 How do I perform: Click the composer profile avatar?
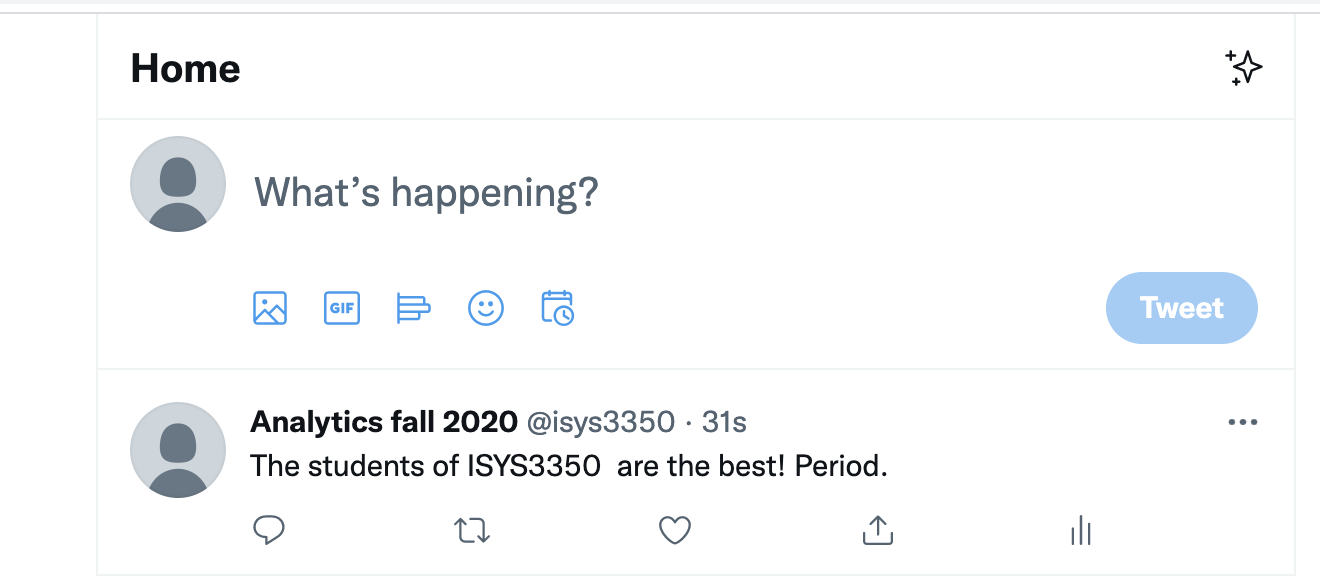[178, 185]
